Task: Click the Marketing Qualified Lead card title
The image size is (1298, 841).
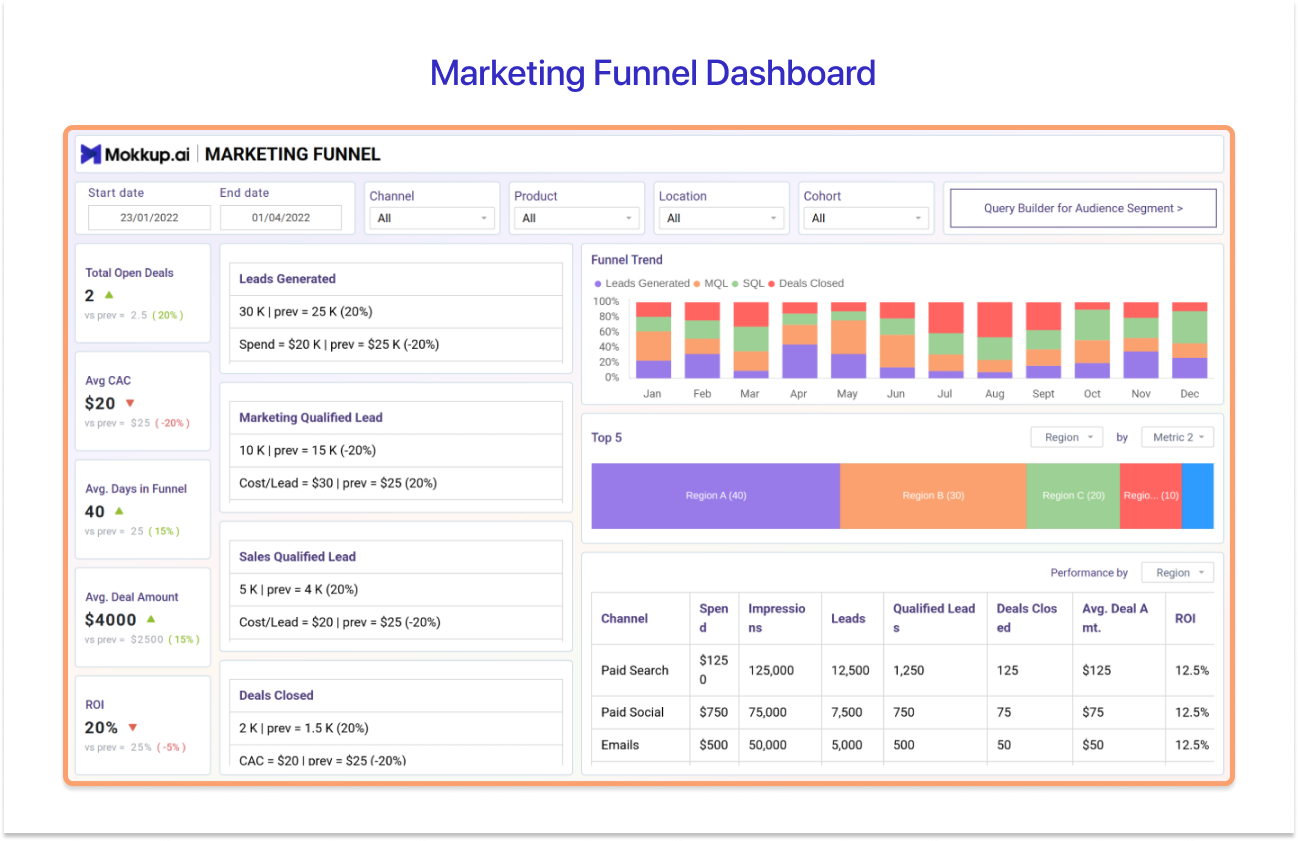Action: (311, 418)
